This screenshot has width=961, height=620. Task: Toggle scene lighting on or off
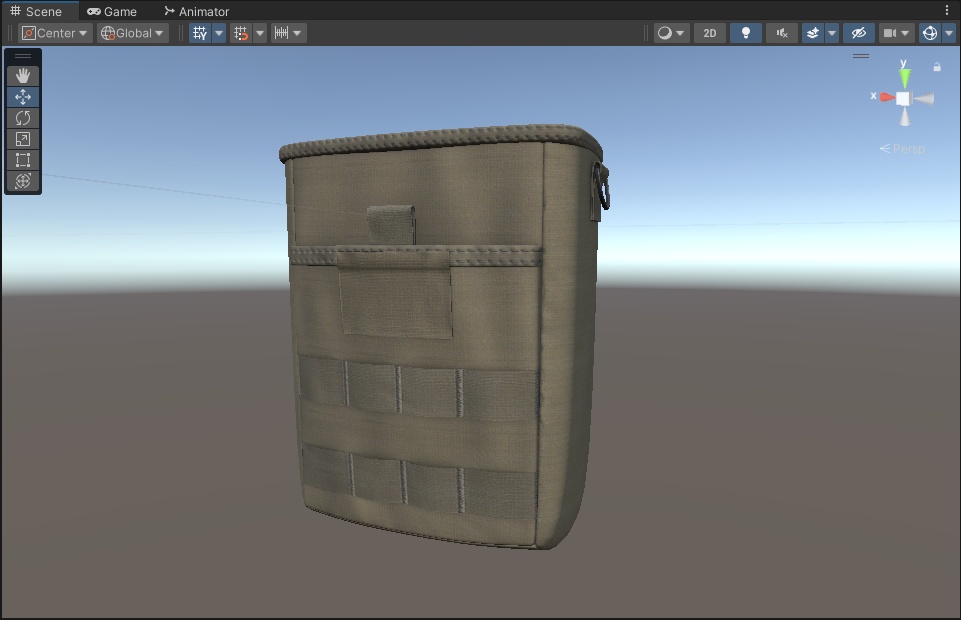click(745, 32)
